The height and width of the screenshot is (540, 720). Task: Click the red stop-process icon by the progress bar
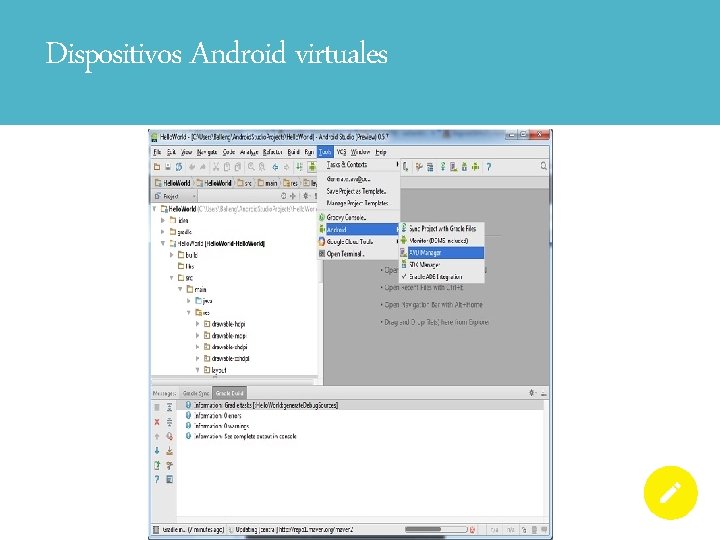coord(472,529)
